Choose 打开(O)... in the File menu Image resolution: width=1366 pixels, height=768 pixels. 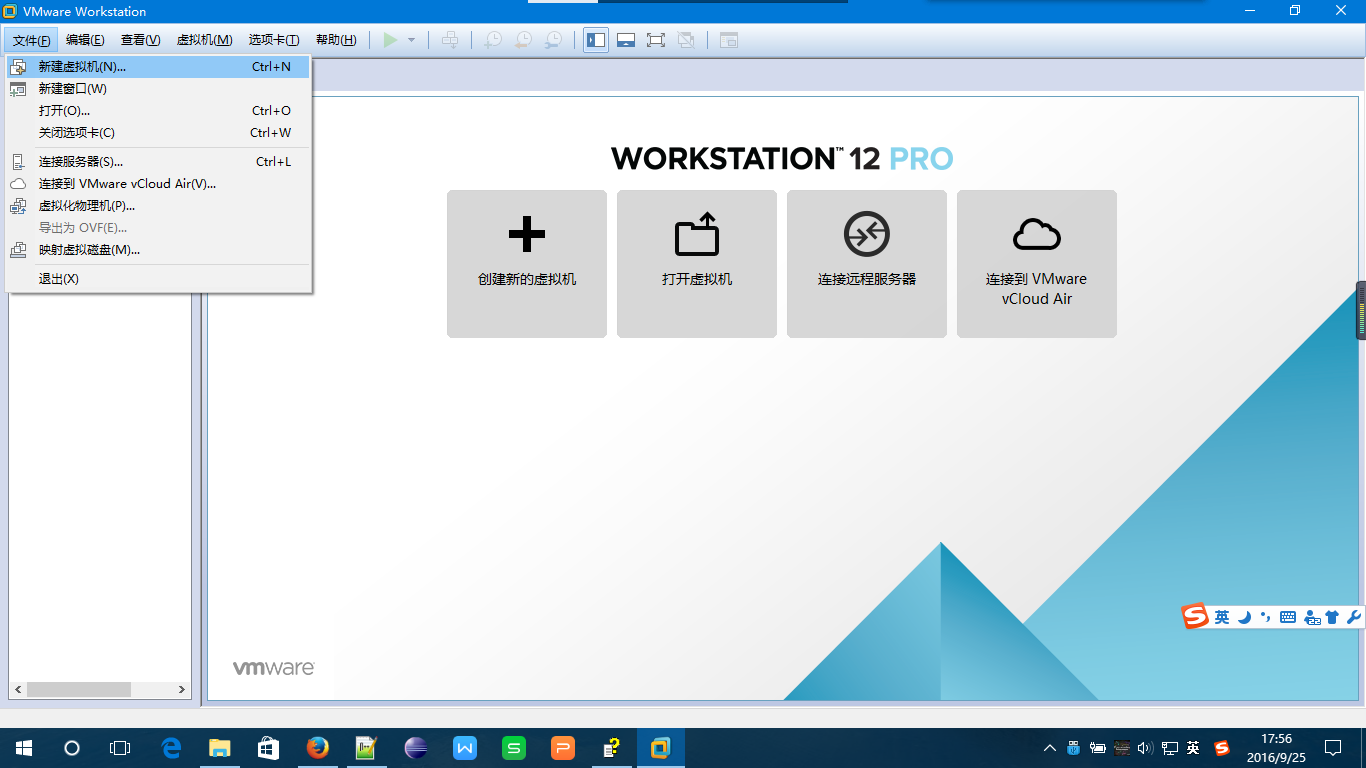(158, 111)
